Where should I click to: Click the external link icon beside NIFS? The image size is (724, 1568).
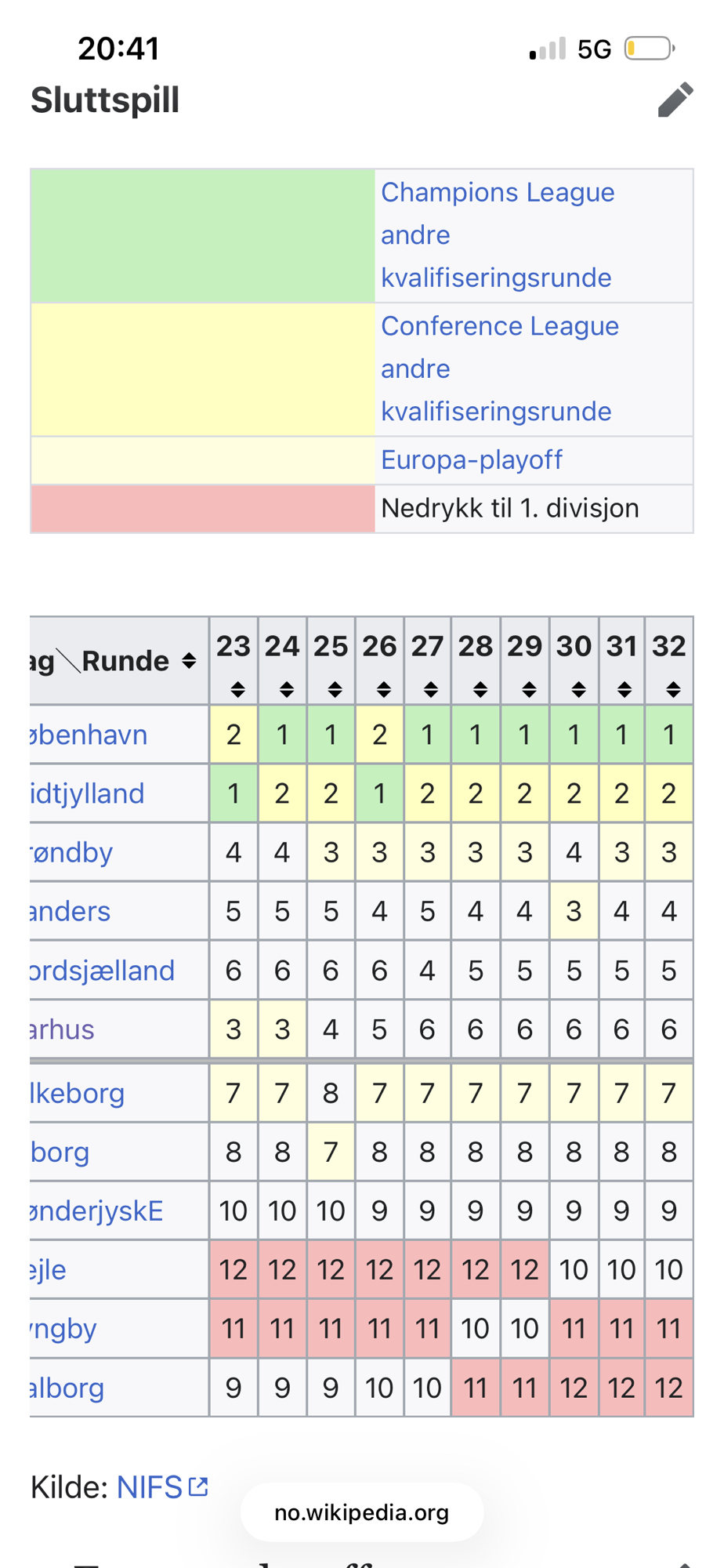[199, 1486]
